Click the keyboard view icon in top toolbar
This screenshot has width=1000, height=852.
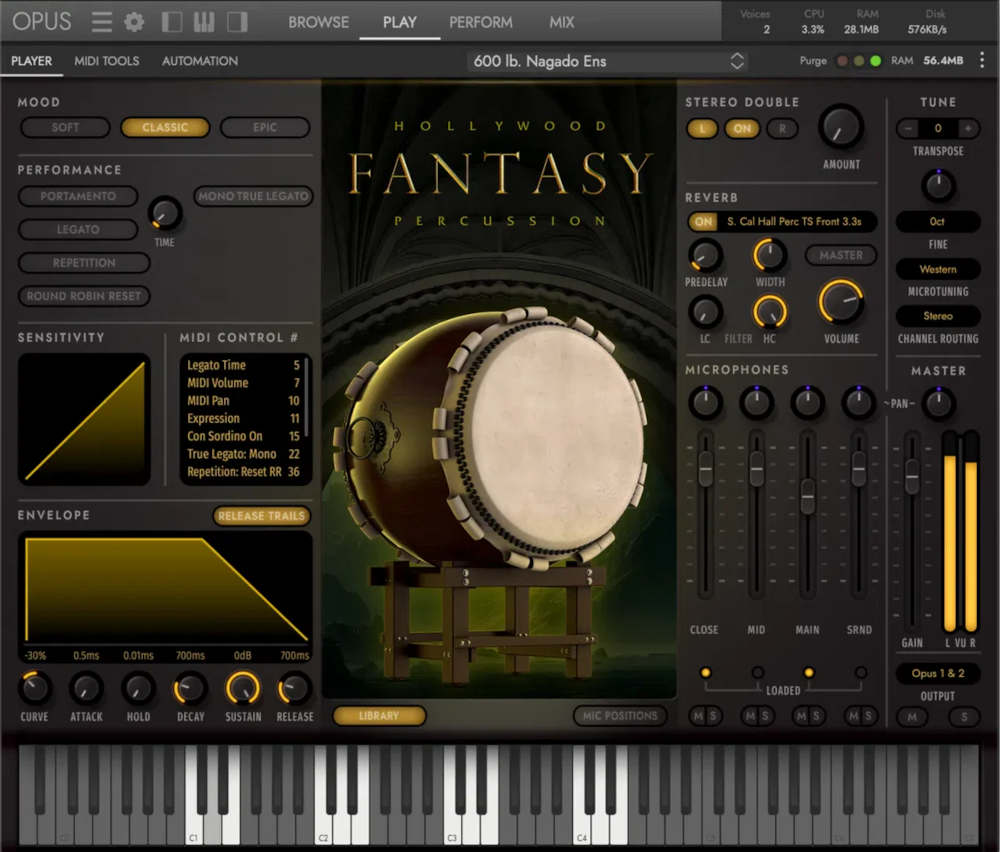203,21
